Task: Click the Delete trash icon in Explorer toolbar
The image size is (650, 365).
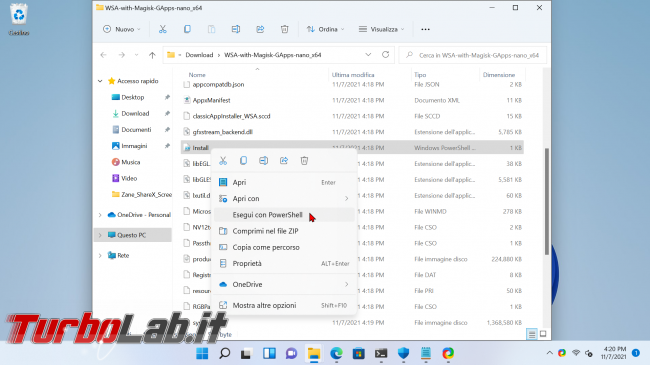Action: coord(284,29)
